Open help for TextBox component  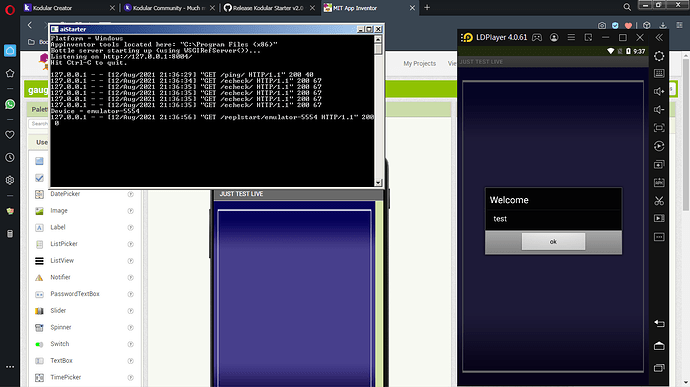(131, 361)
